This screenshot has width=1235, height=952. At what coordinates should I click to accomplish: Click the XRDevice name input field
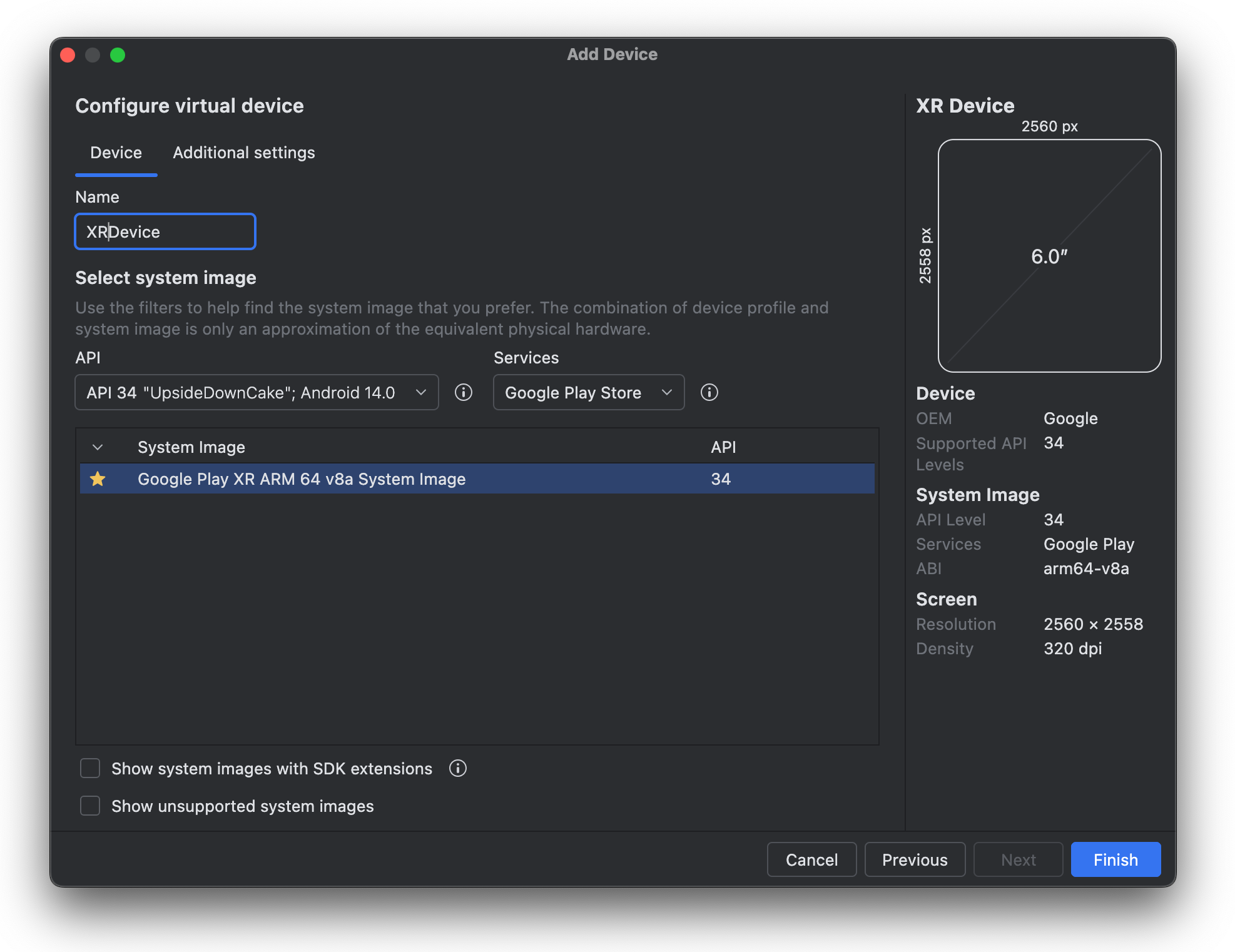[x=165, y=231]
